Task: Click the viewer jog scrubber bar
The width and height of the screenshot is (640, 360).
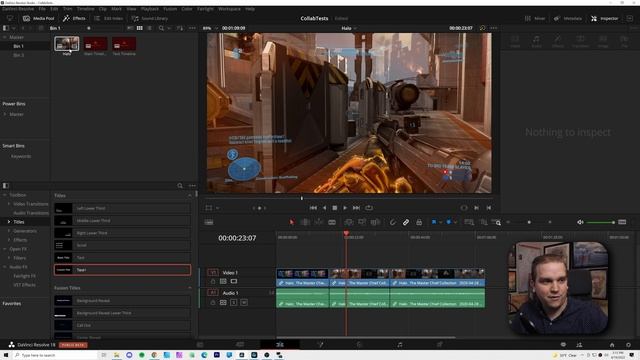Action: [x=349, y=198]
